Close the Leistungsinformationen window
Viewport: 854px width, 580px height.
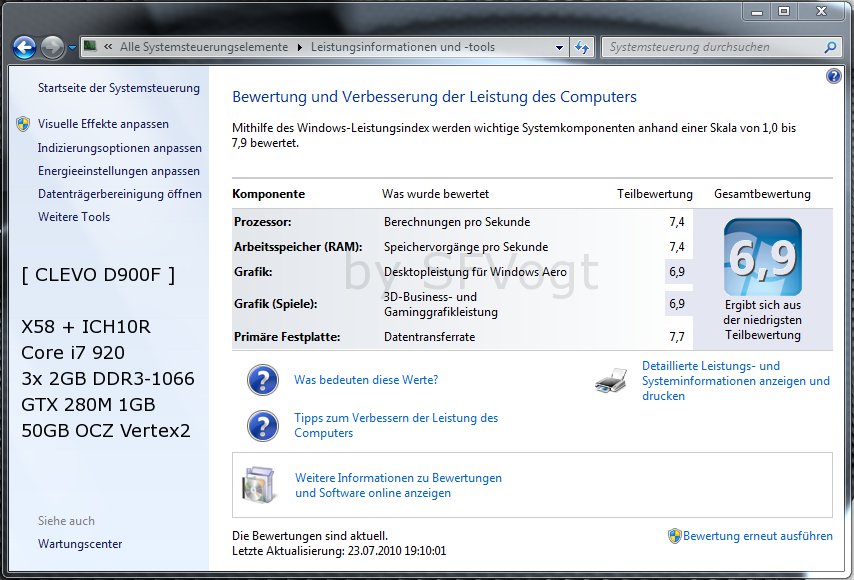(821, 11)
